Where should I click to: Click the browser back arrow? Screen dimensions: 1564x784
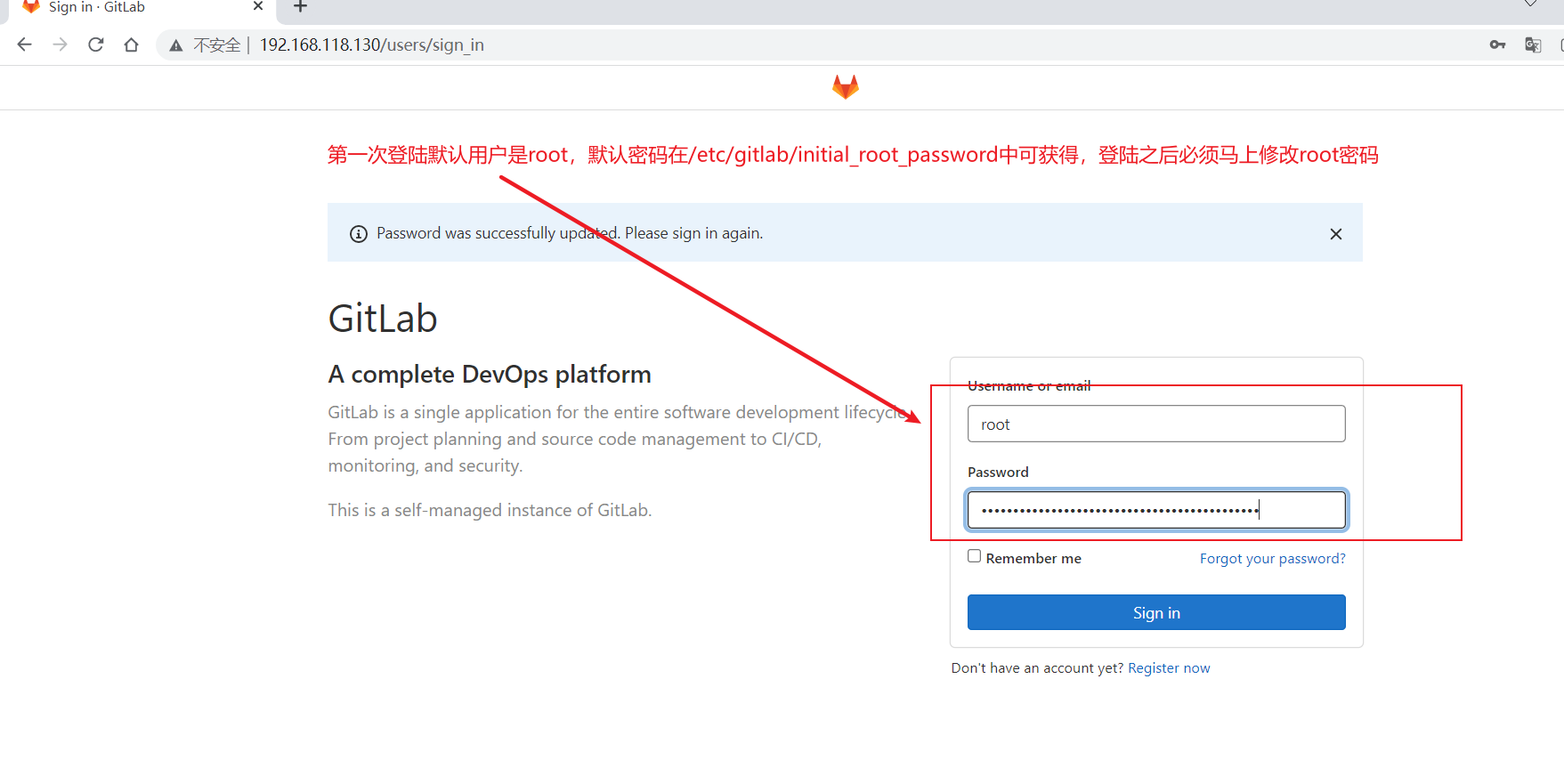coord(24,44)
